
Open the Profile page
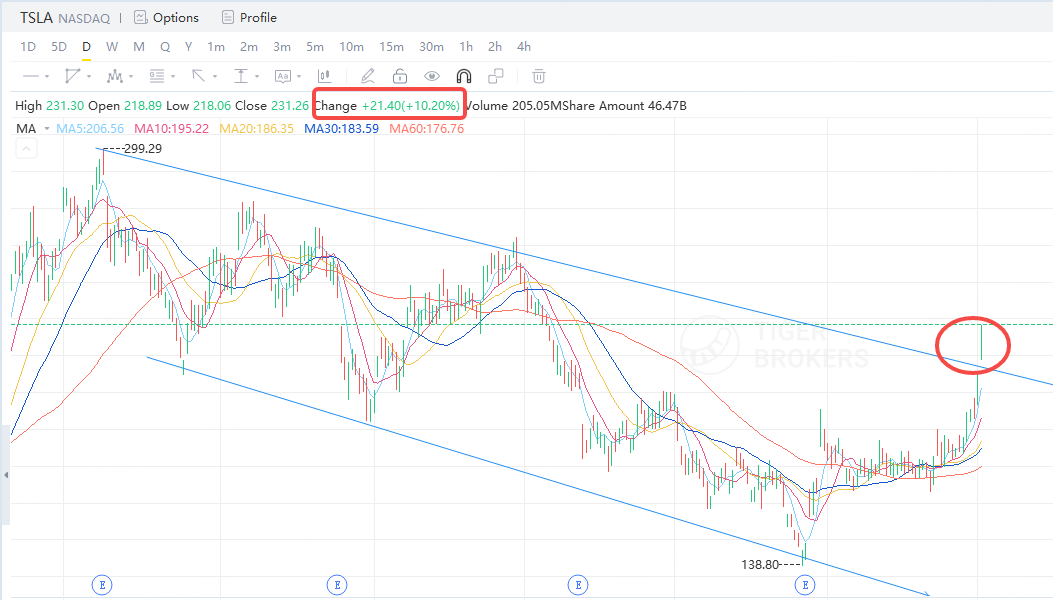[259, 17]
